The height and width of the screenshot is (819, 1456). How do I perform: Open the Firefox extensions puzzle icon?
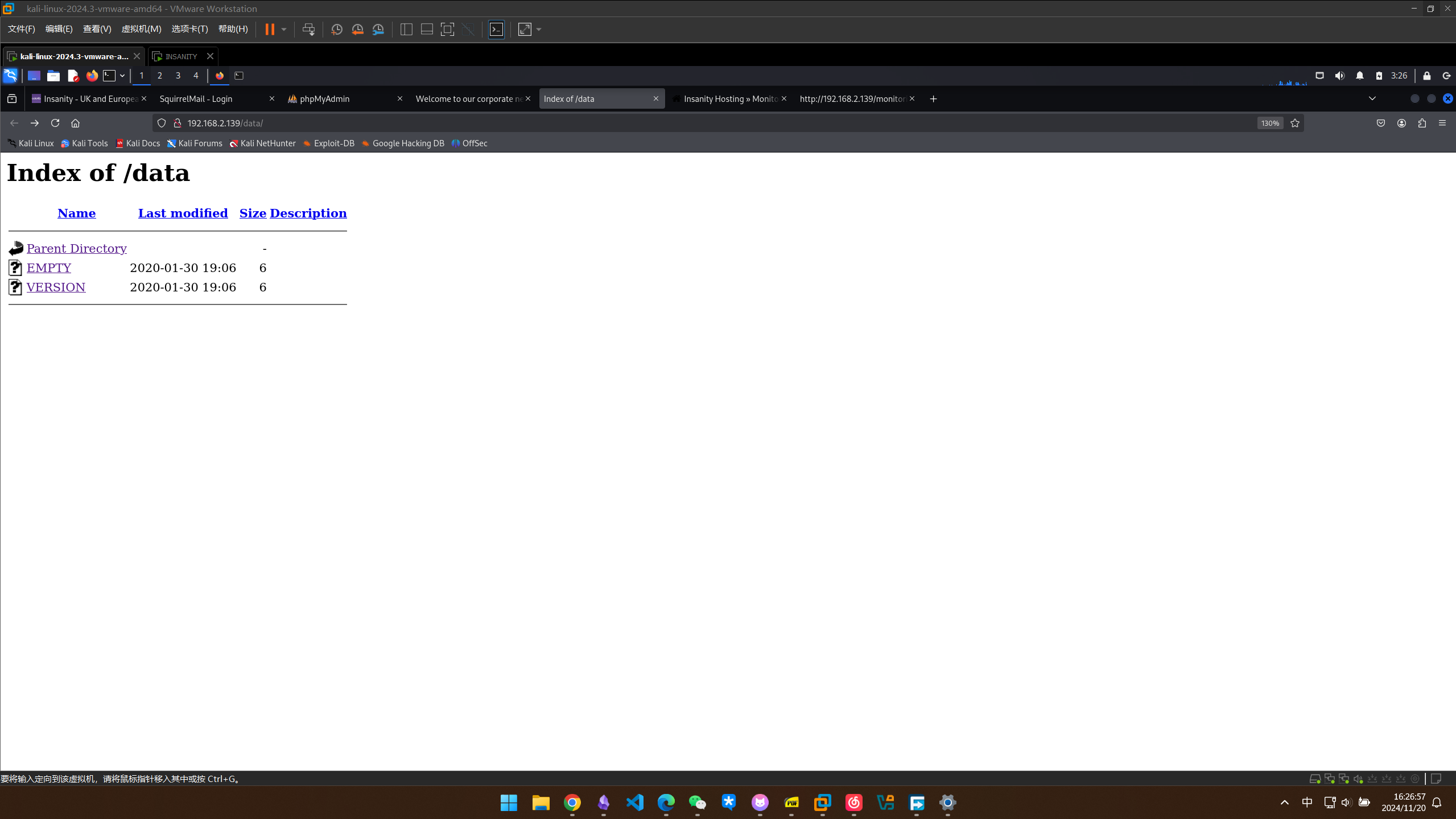click(1422, 123)
